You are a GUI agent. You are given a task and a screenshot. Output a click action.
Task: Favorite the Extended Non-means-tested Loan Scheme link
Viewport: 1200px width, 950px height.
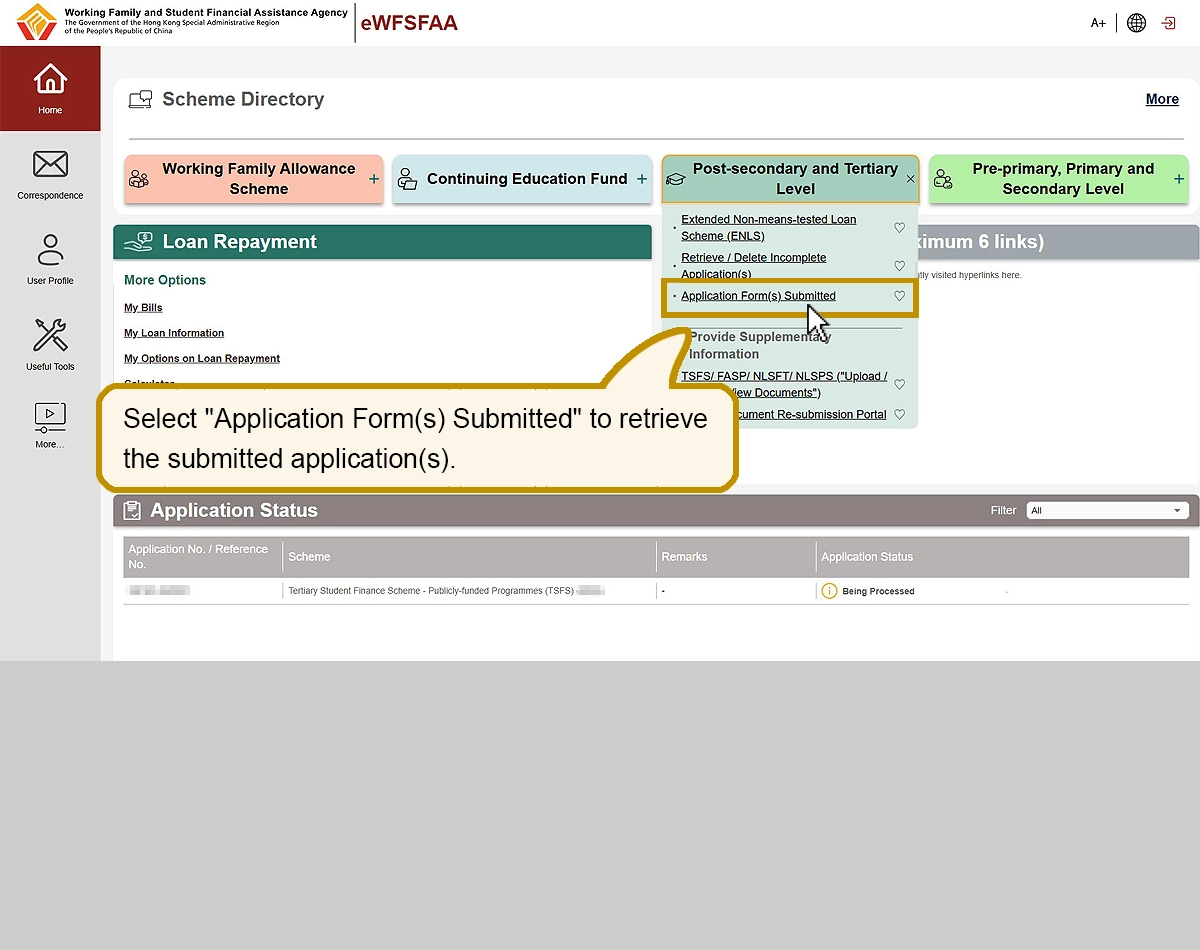tap(899, 228)
